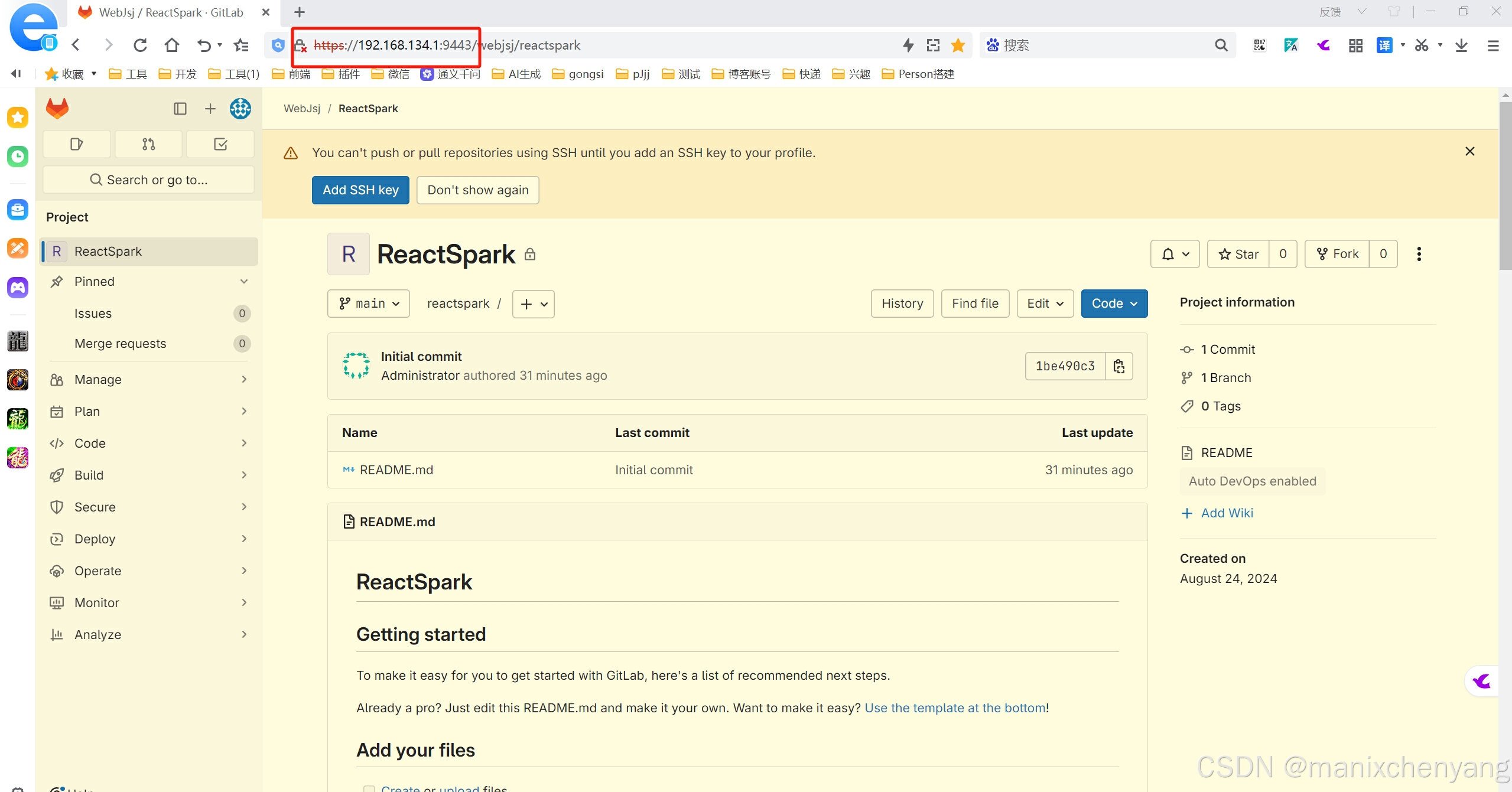Open the Add Wiki link
1512x792 pixels.
point(1226,513)
